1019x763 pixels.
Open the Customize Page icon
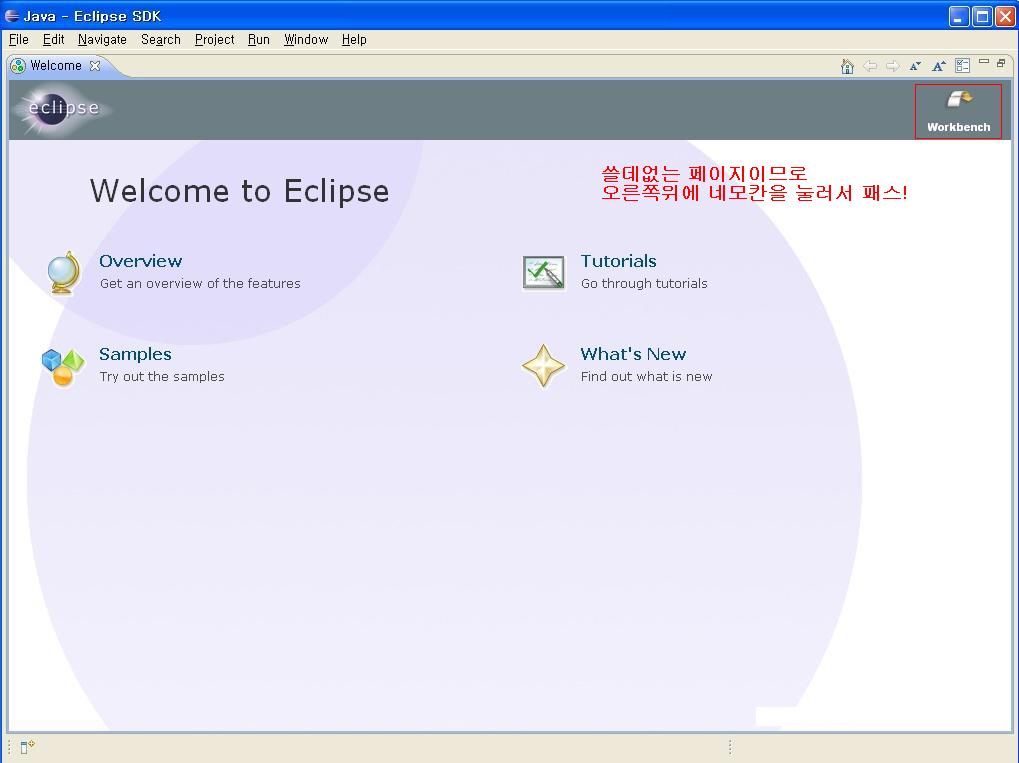[962, 66]
